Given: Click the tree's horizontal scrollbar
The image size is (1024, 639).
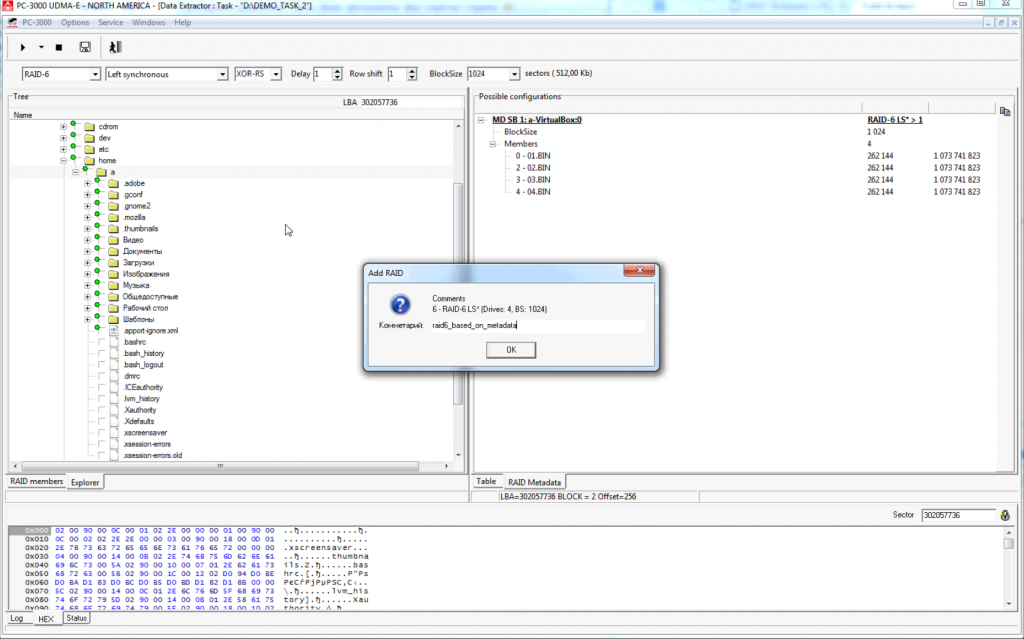Looking at the screenshot, I should [230, 467].
